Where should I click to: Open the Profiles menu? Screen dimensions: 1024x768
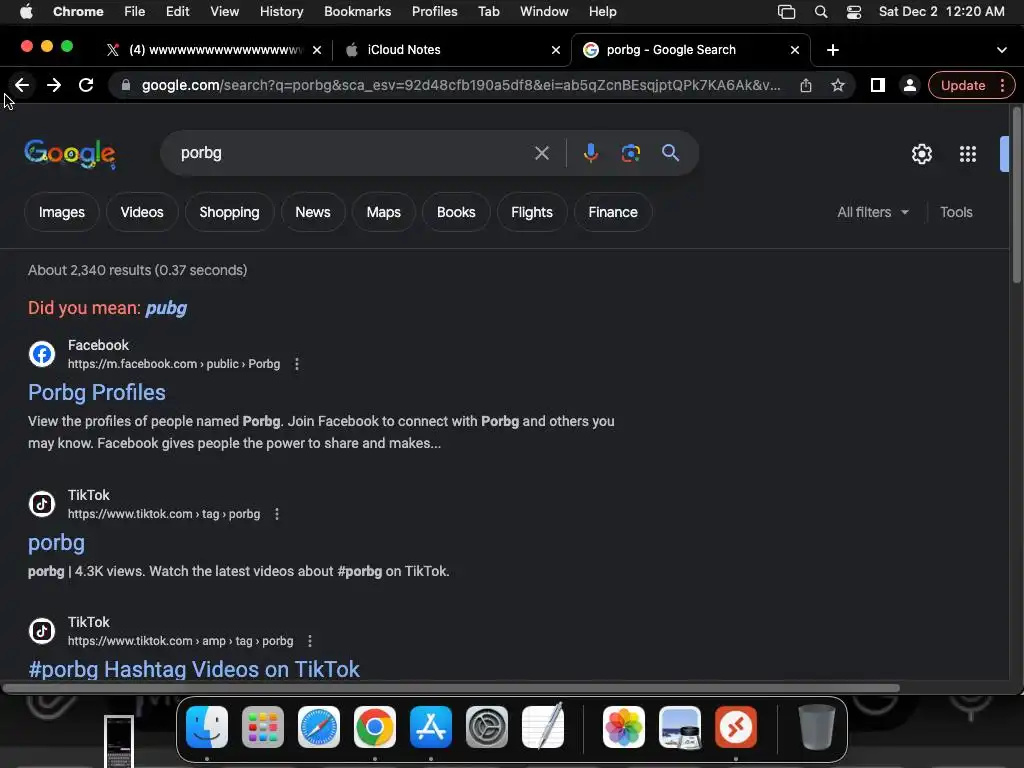tap(434, 12)
